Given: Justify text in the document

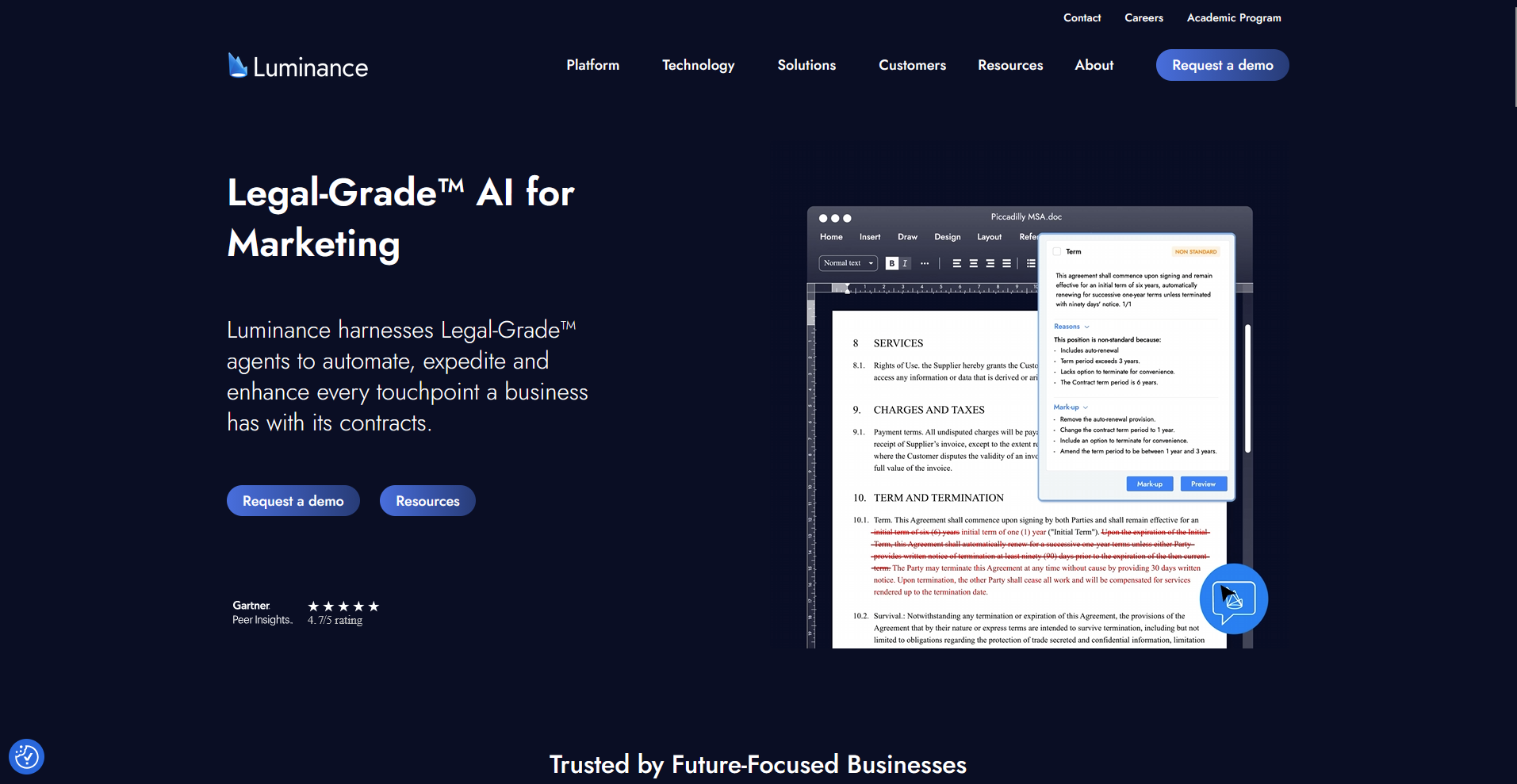Looking at the screenshot, I should click(1006, 263).
